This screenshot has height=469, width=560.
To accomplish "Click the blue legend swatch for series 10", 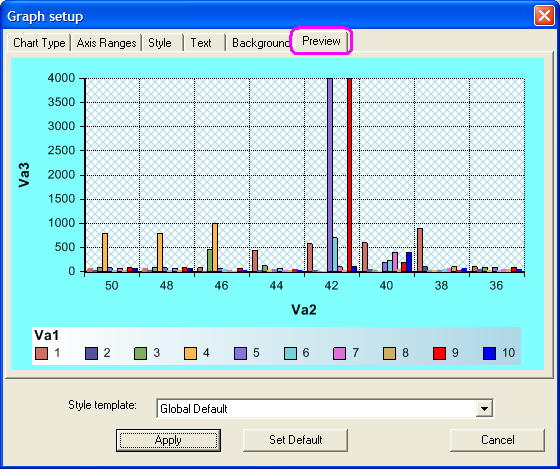I will point(489,353).
